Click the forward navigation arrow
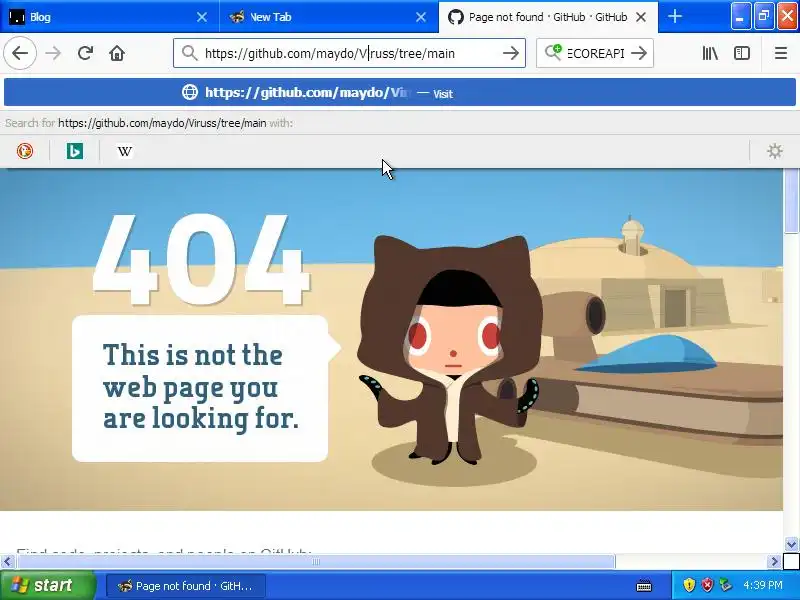Viewport: 800px width, 600px height. (x=53, y=53)
